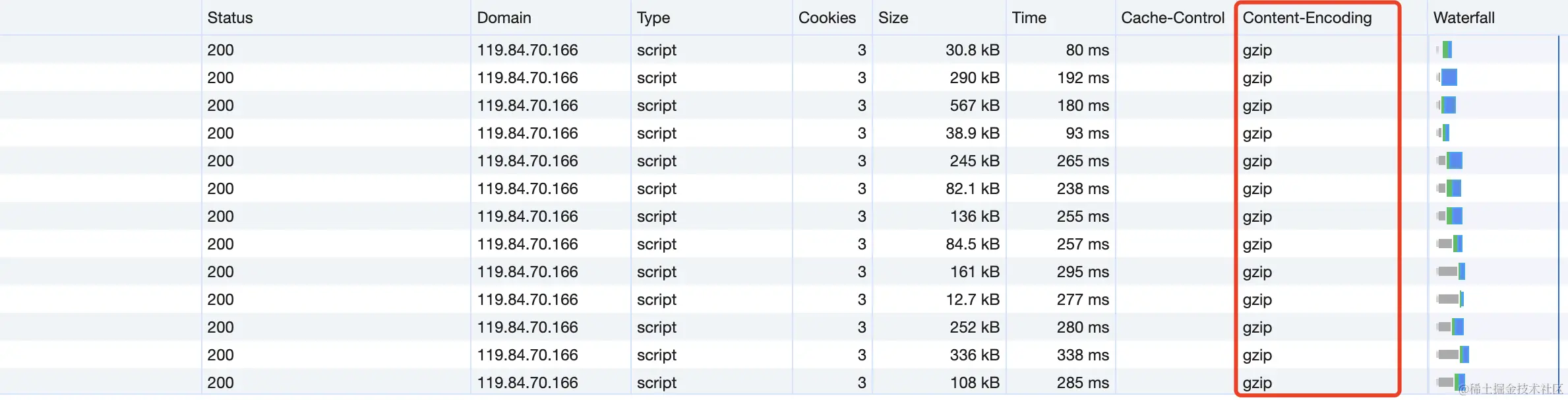Select the 567 kB script request row

coord(974,106)
